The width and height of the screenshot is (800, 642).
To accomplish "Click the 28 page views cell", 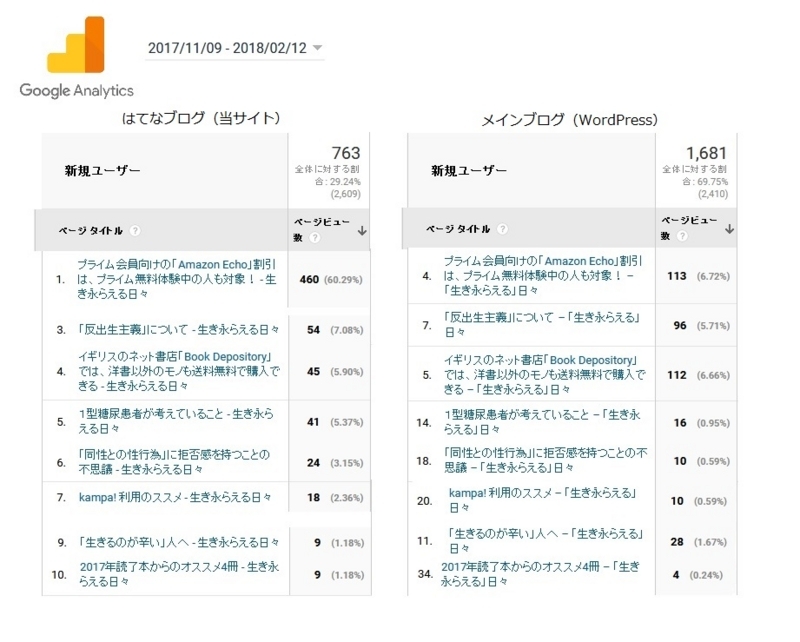I will click(x=677, y=542).
